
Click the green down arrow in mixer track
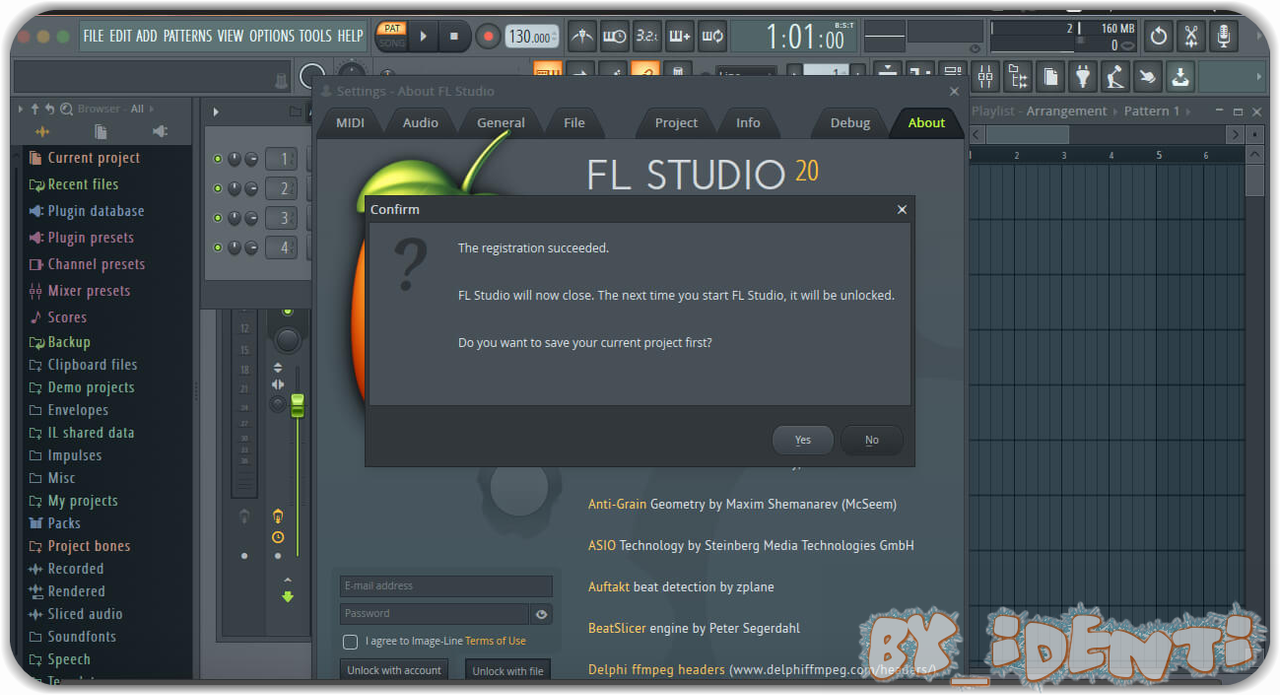[288, 597]
